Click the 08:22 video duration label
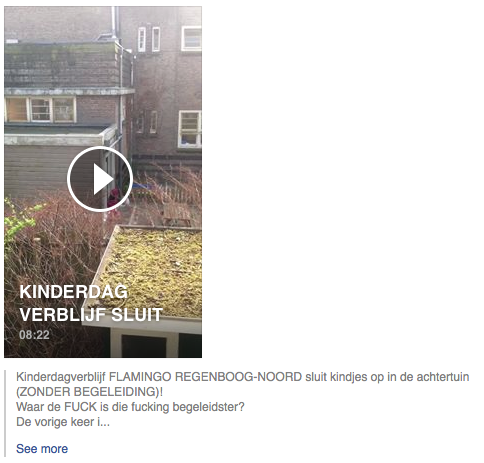Screen dimensions: 484x463 coord(34,335)
